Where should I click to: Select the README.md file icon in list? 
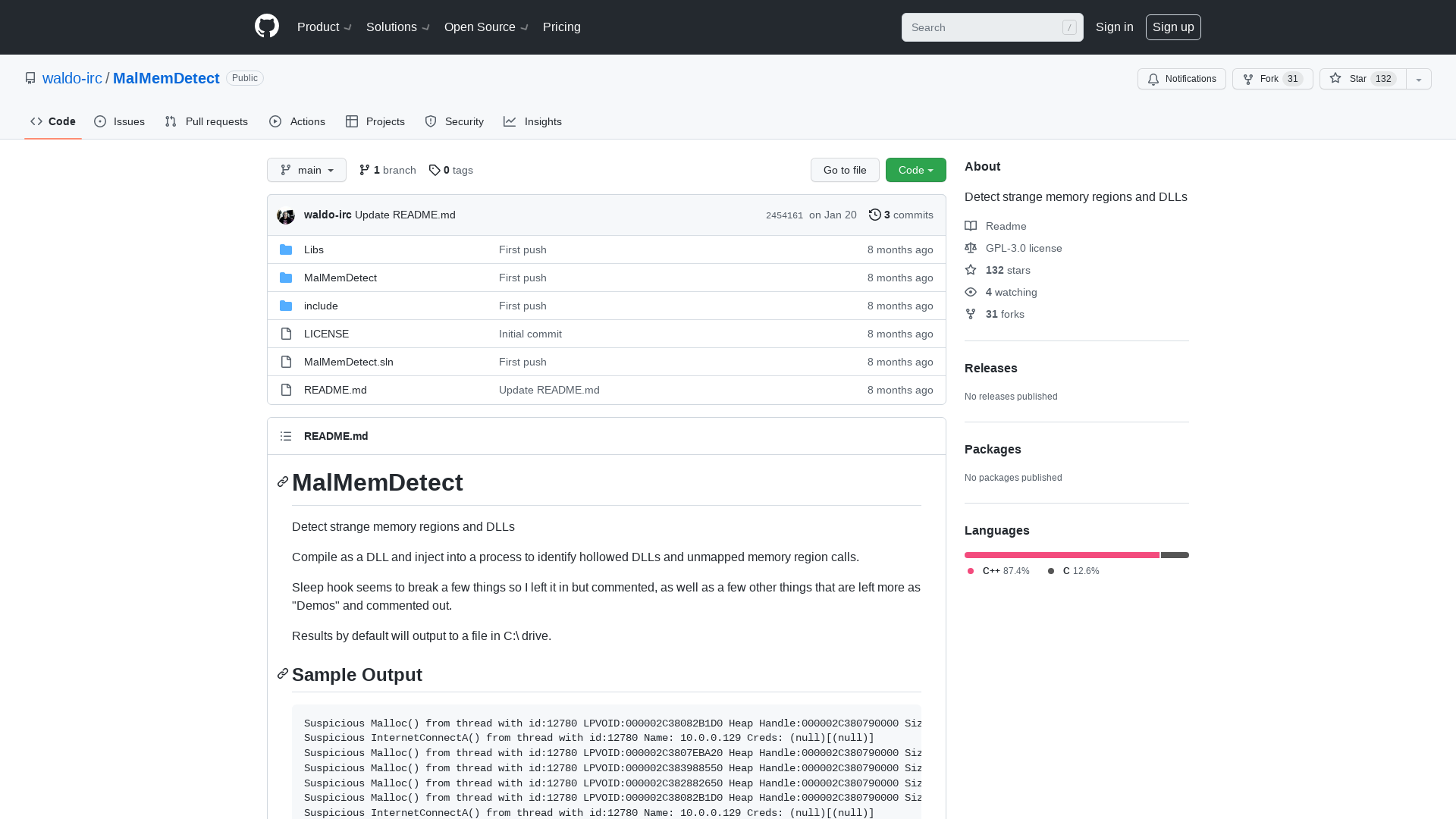tap(286, 390)
